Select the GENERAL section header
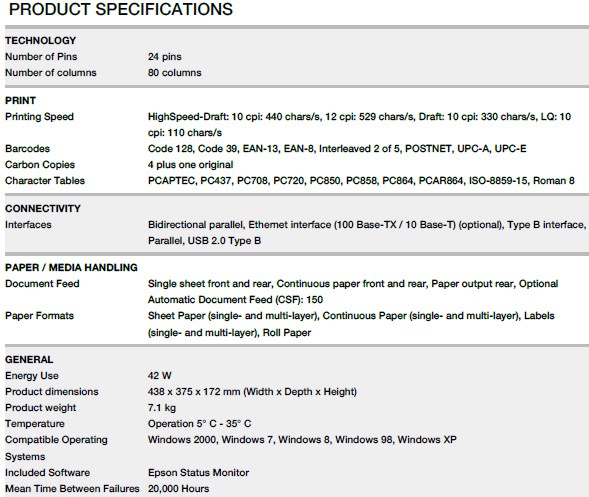 click(29, 360)
